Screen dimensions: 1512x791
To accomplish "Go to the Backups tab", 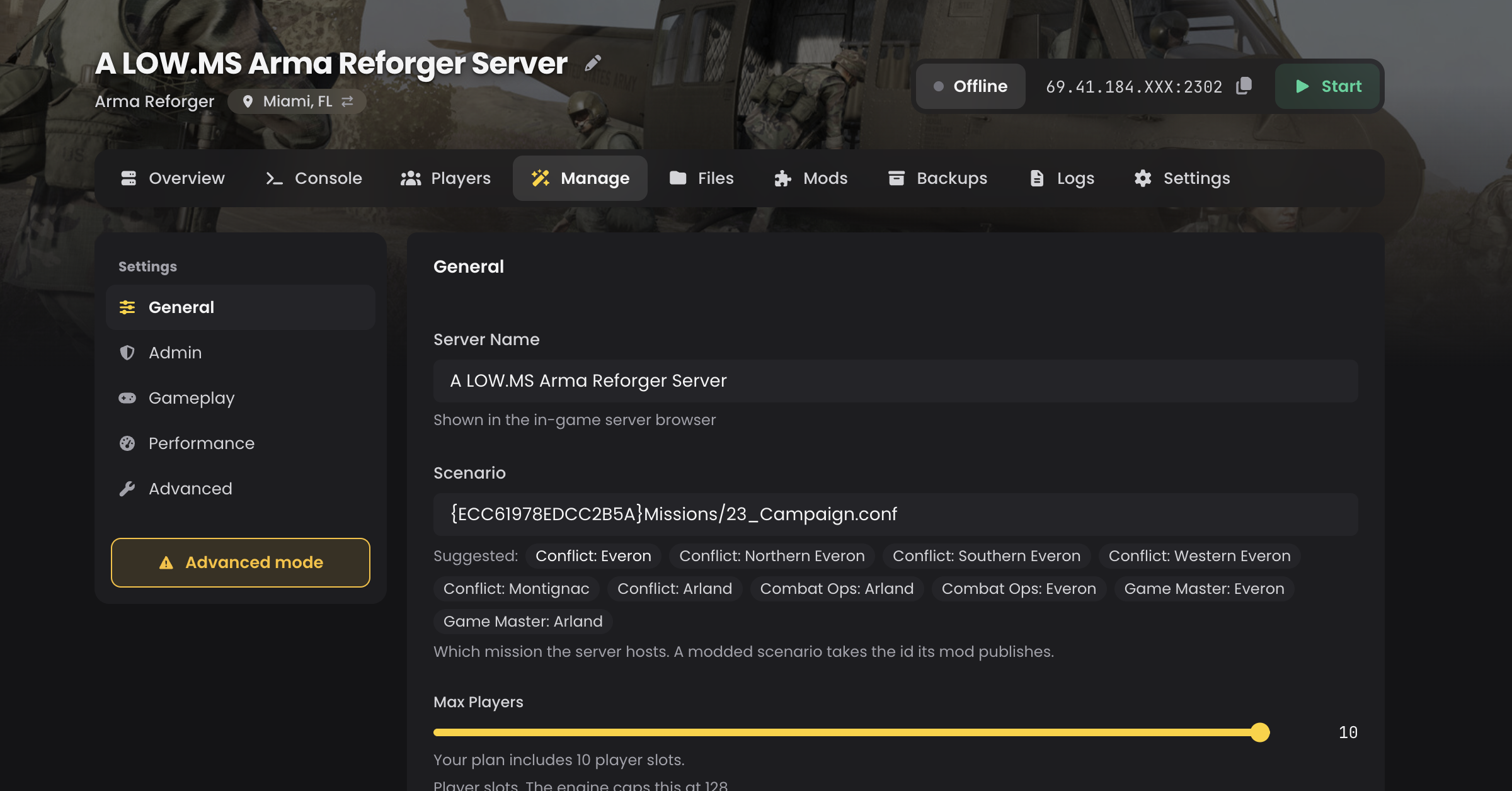I will pos(937,178).
